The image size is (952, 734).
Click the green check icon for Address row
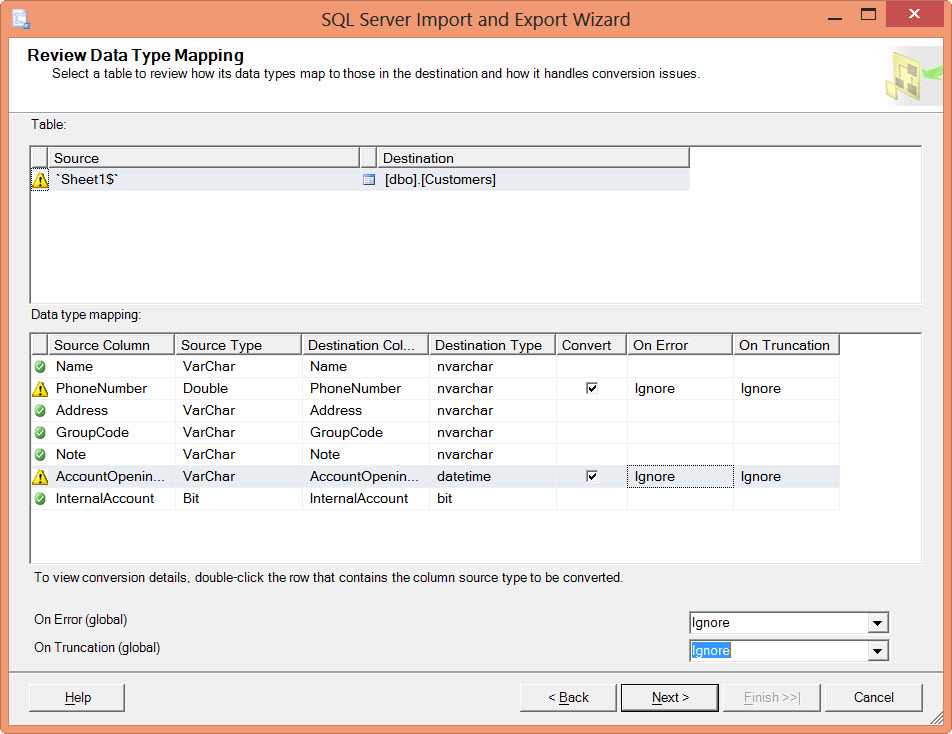point(40,411)
